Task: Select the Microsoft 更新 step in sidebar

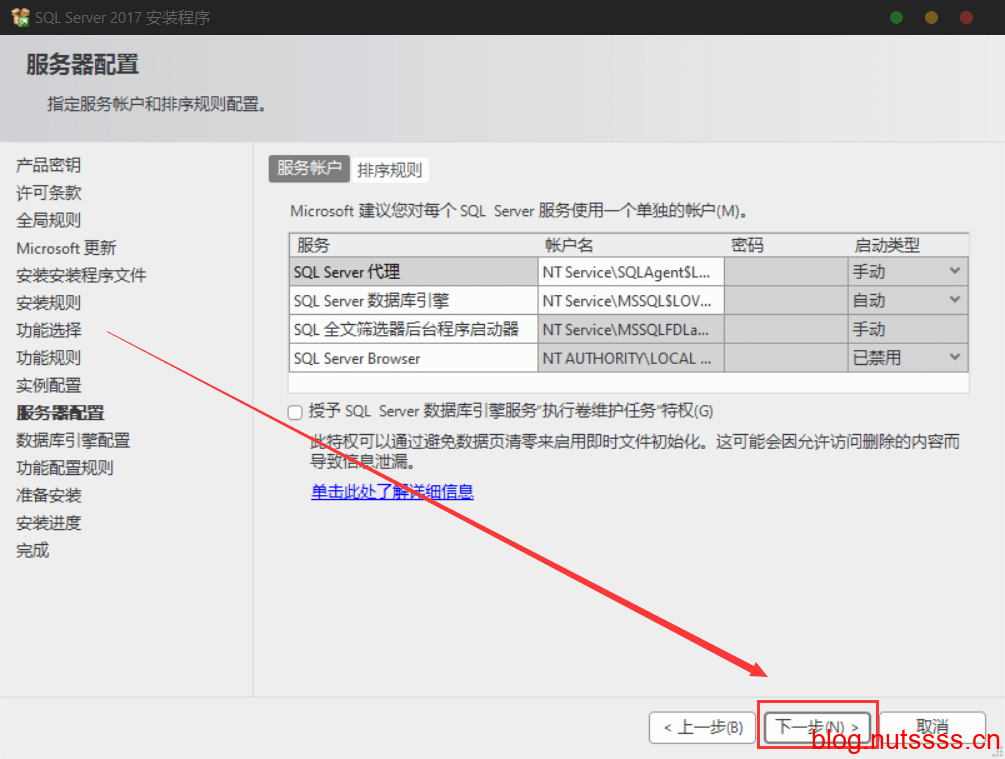Action: [x=66, y=248]
